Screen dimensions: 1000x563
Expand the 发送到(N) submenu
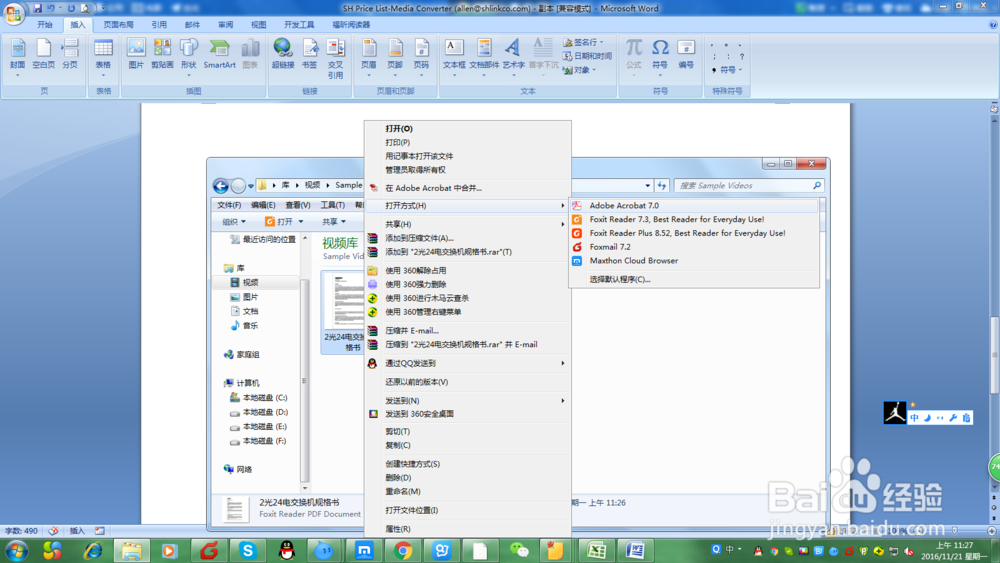point(467,401)
